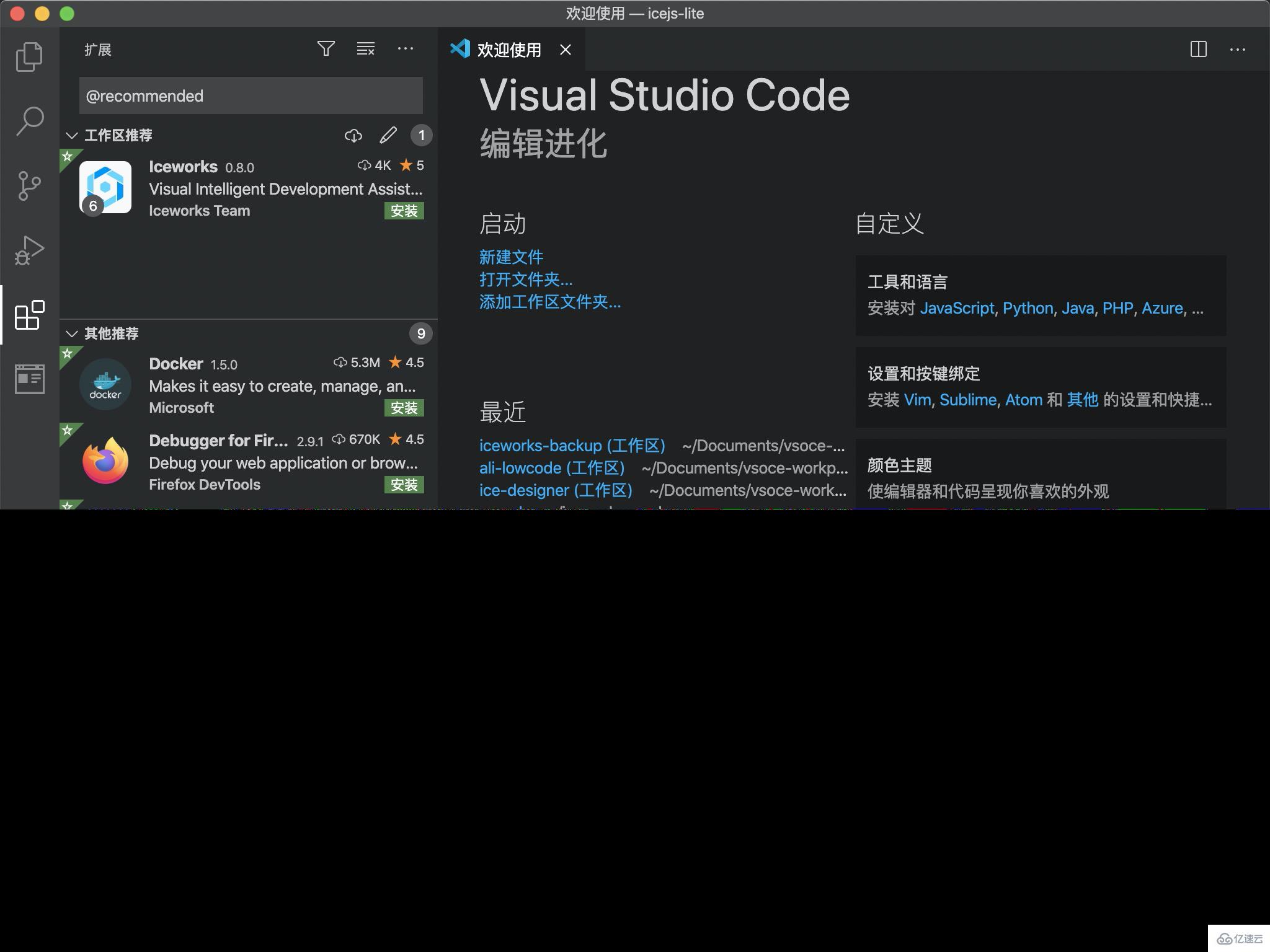Click the PHP language link

coord(1118,308)
